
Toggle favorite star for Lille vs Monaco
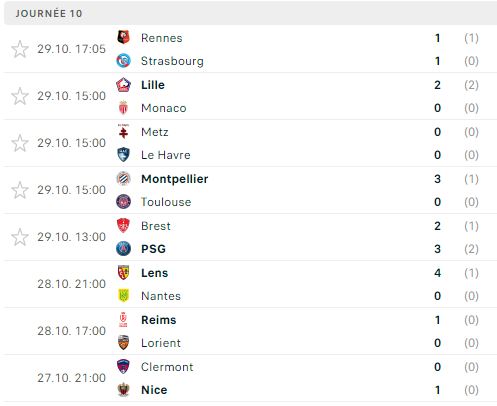pos(20,96)
